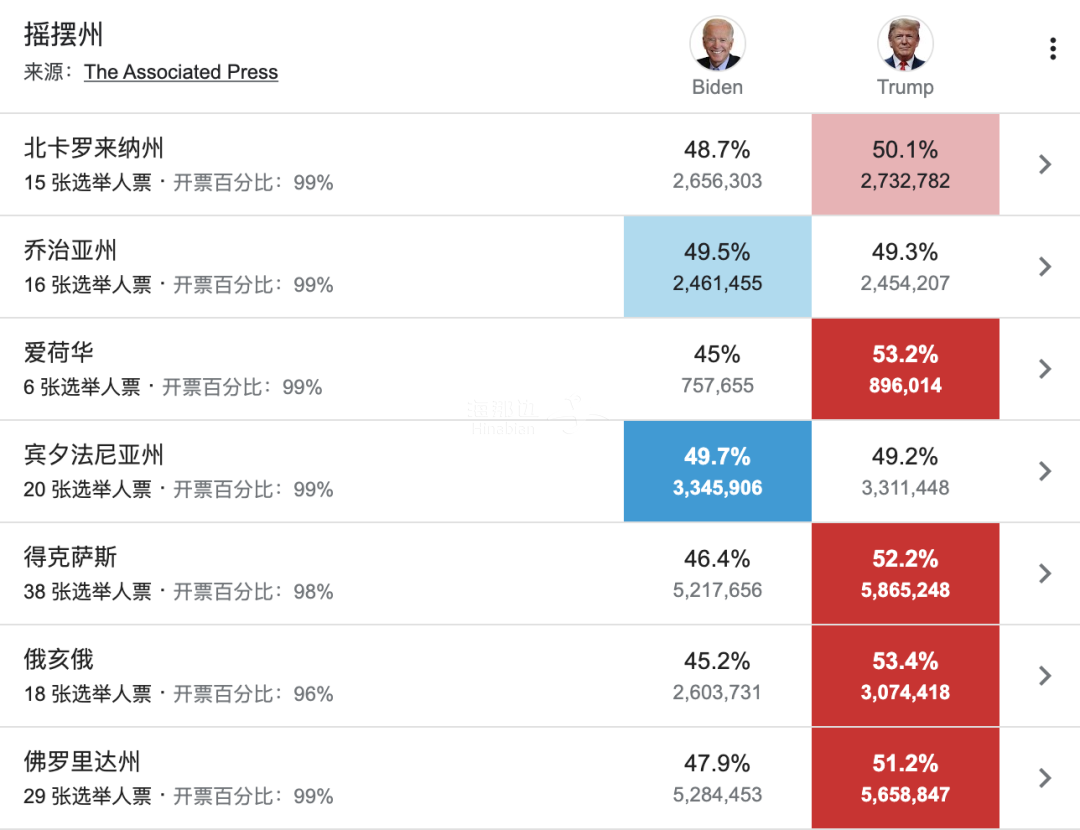1080x830 pixels.
Task: Expand the 宾夕法尼亚州 row chevron
Action: [1045, 471]
